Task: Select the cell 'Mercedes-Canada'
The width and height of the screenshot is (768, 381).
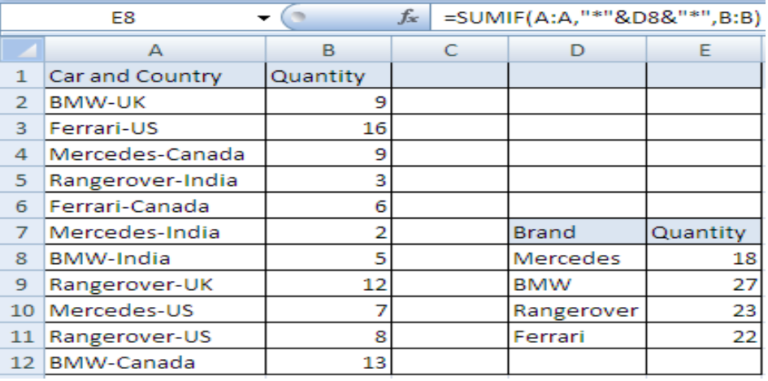Action: tap(155, 154)
